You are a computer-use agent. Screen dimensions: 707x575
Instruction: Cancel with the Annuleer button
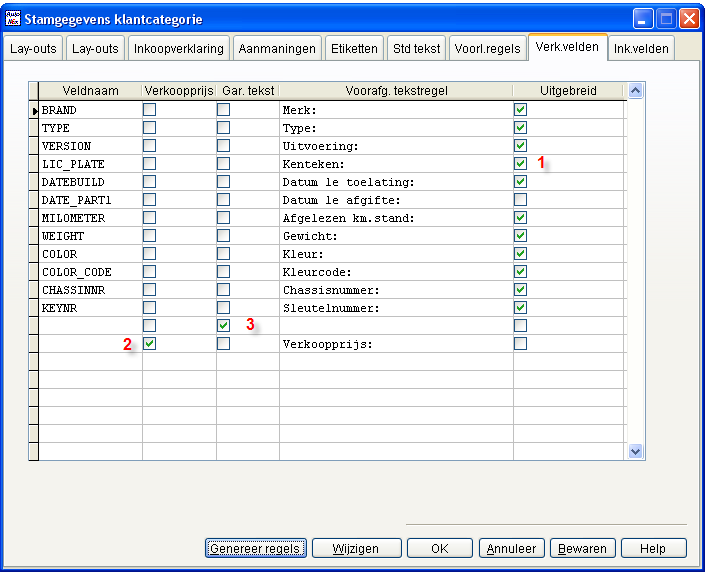[512, 548]
